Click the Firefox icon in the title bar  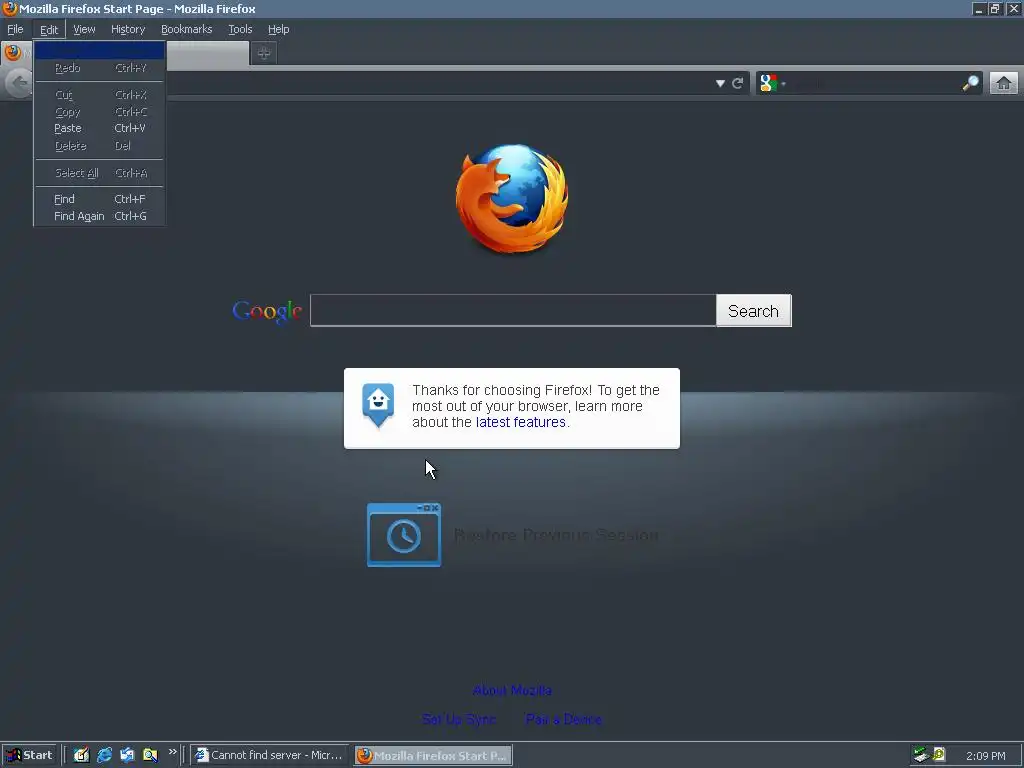pyautogui.click(x=10, y=8)
